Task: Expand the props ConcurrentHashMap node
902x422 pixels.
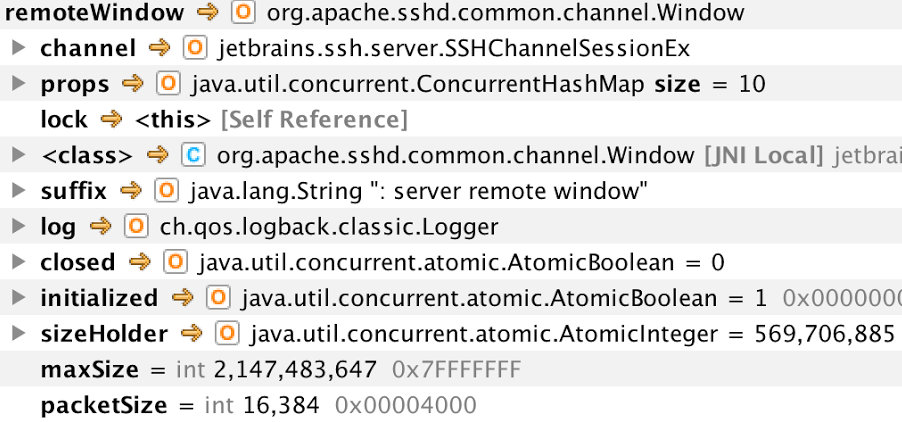Action: (x=18, y=83)
